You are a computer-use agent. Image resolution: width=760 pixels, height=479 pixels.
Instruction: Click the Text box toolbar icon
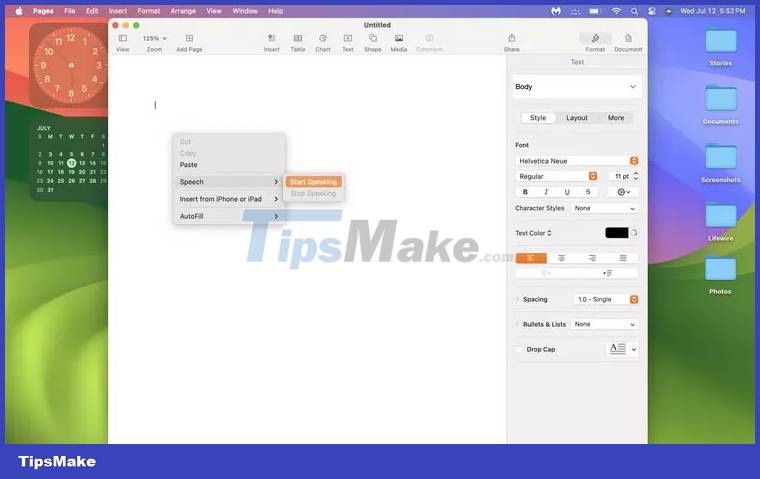[x=347, y=38]
